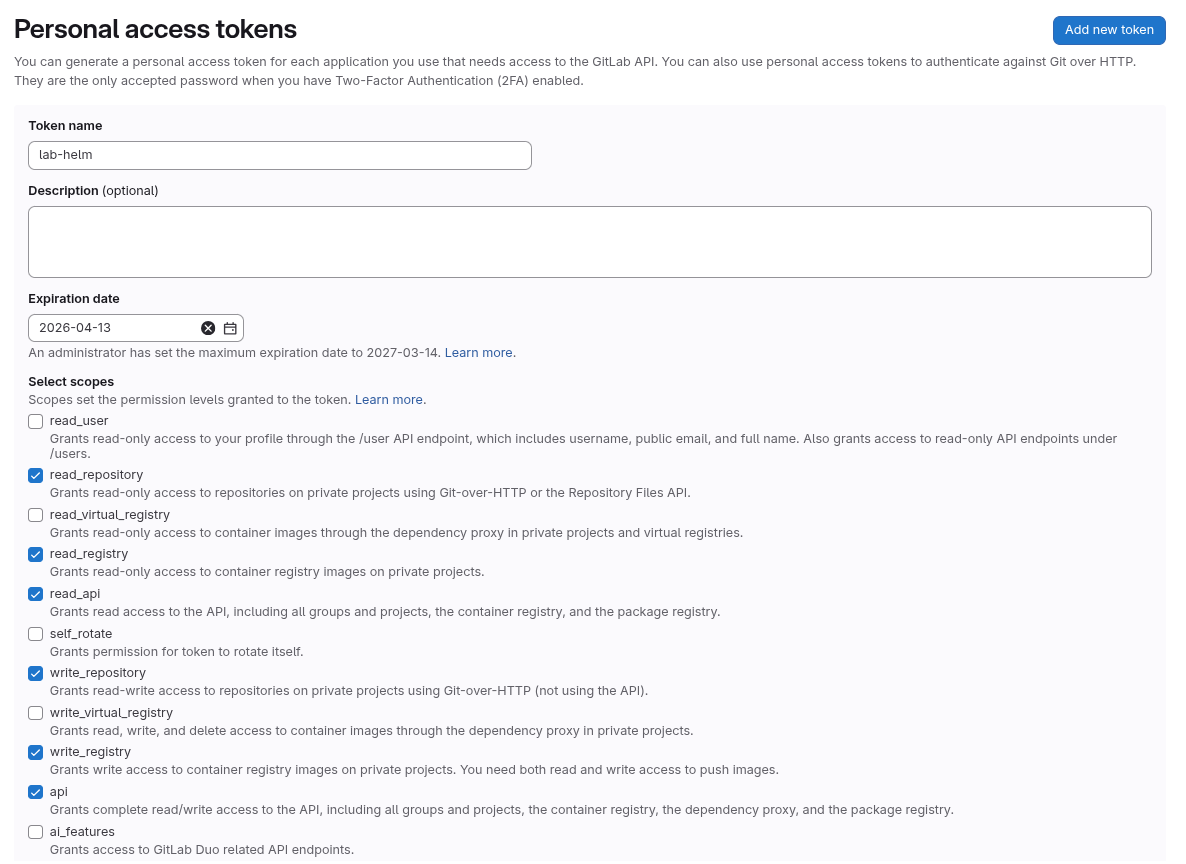Uncheck the write_repository scope
The image size is (1186, 864).
35,673
